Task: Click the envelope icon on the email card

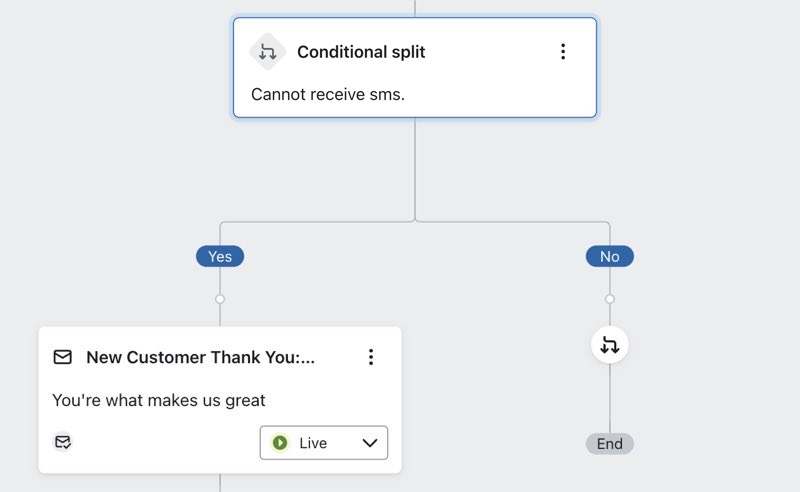Action: [x=63, y=357]
